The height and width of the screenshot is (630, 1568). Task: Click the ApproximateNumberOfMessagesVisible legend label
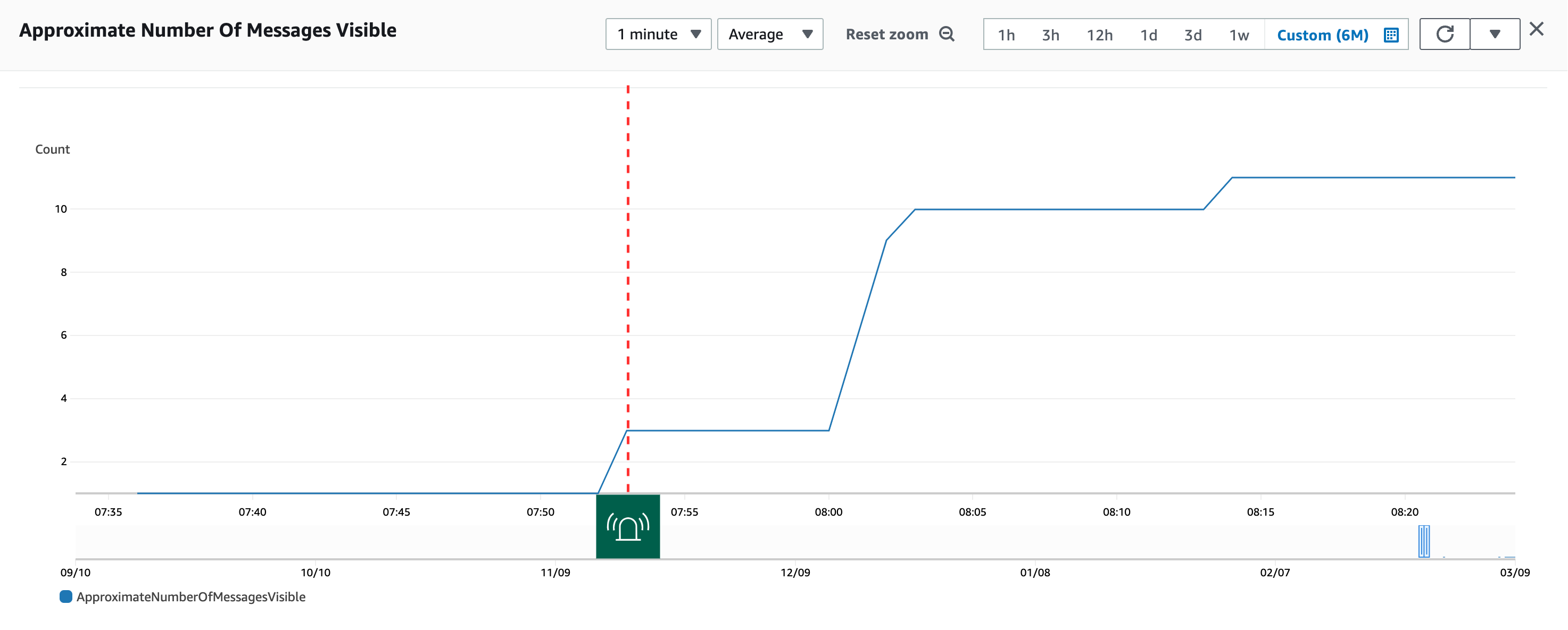(x=190, y=597)
